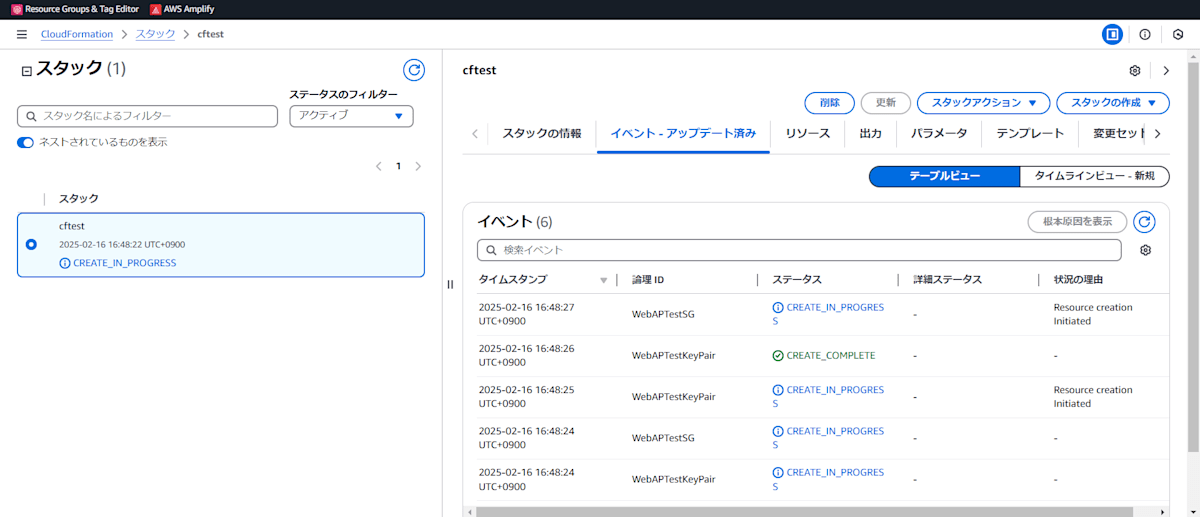
Task: Open the ステータスのフィルター アクティブ dropdown
Action: 351,116
